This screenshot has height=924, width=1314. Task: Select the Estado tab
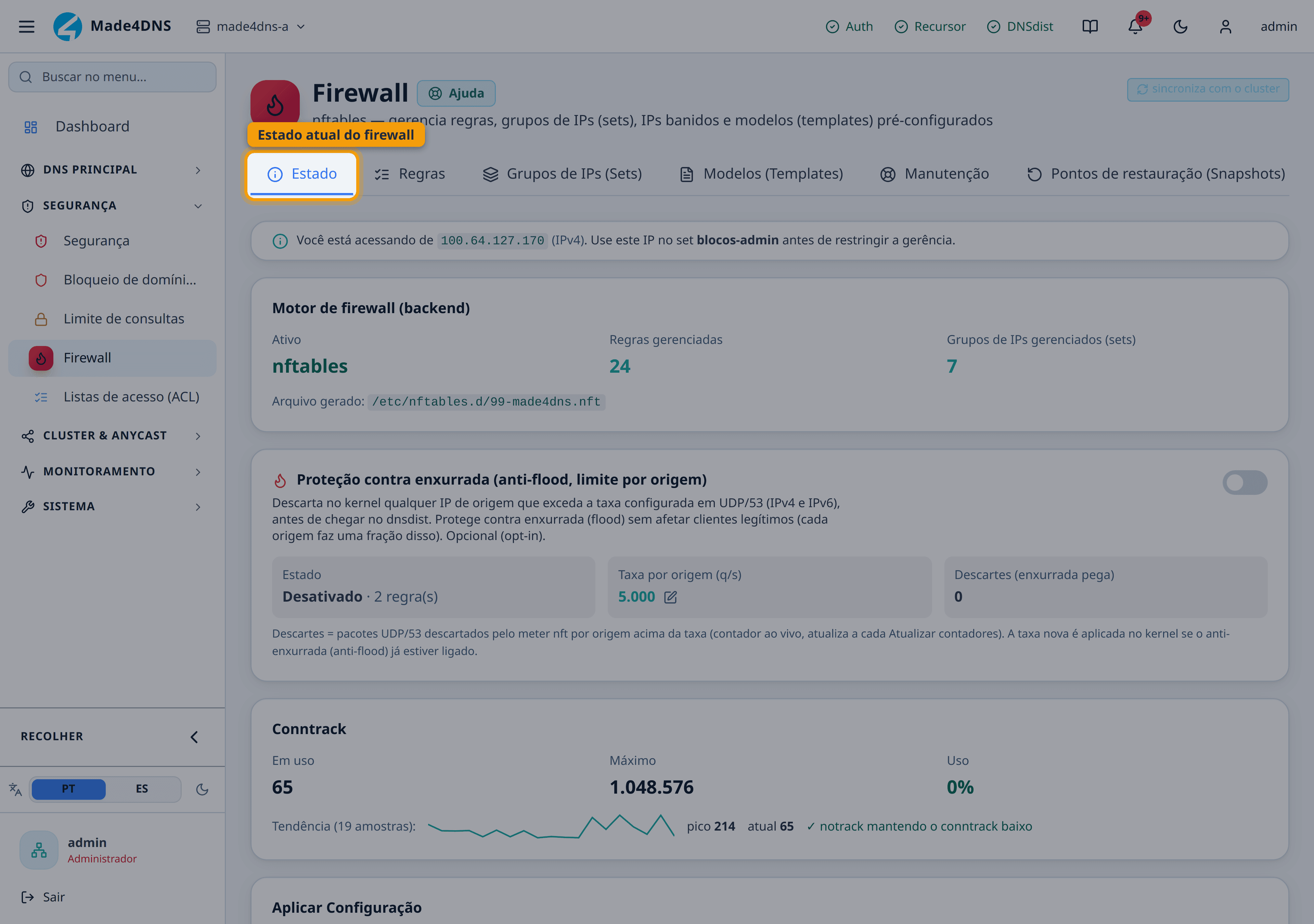coord(302,174)
